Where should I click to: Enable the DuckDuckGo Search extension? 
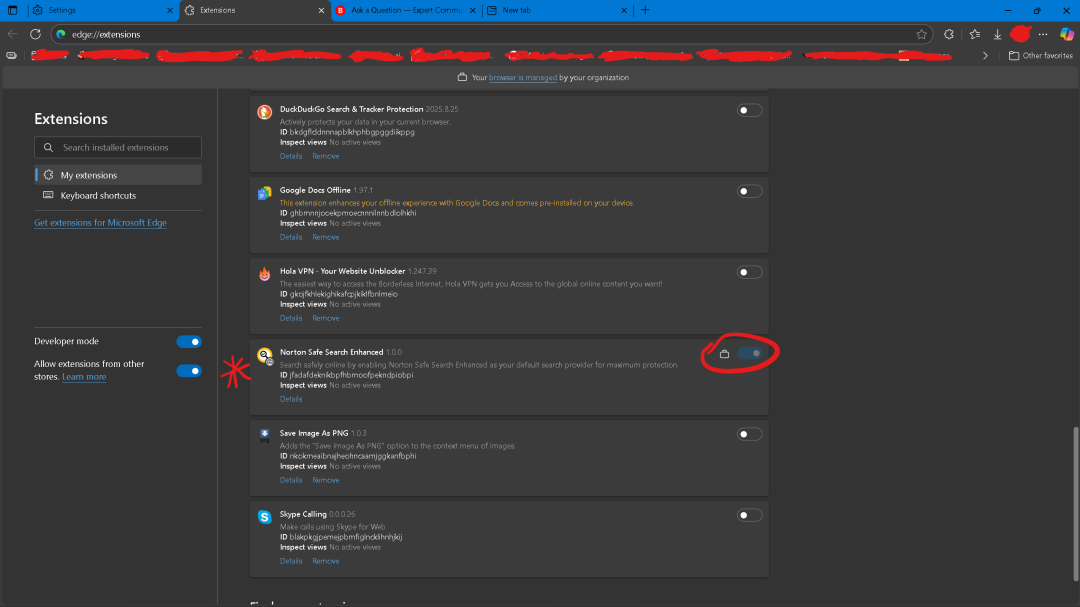tap(749, 110)
